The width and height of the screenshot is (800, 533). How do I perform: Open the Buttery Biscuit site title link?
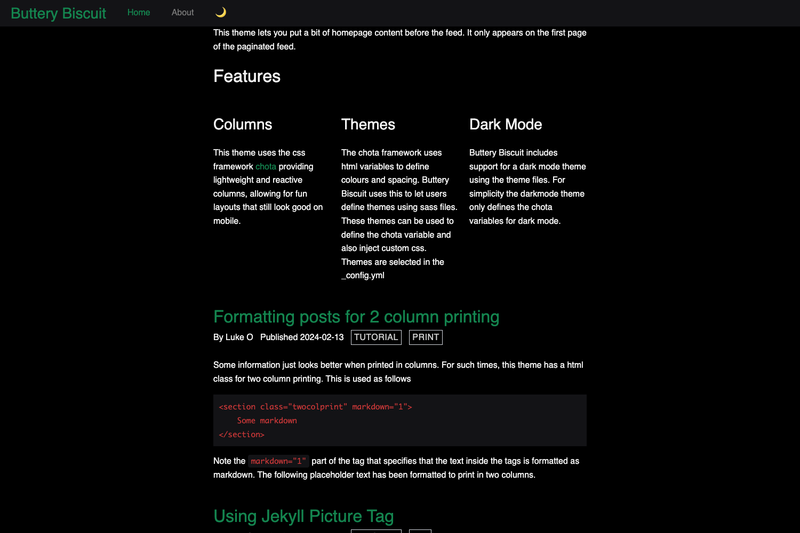(x=58, y=13)
